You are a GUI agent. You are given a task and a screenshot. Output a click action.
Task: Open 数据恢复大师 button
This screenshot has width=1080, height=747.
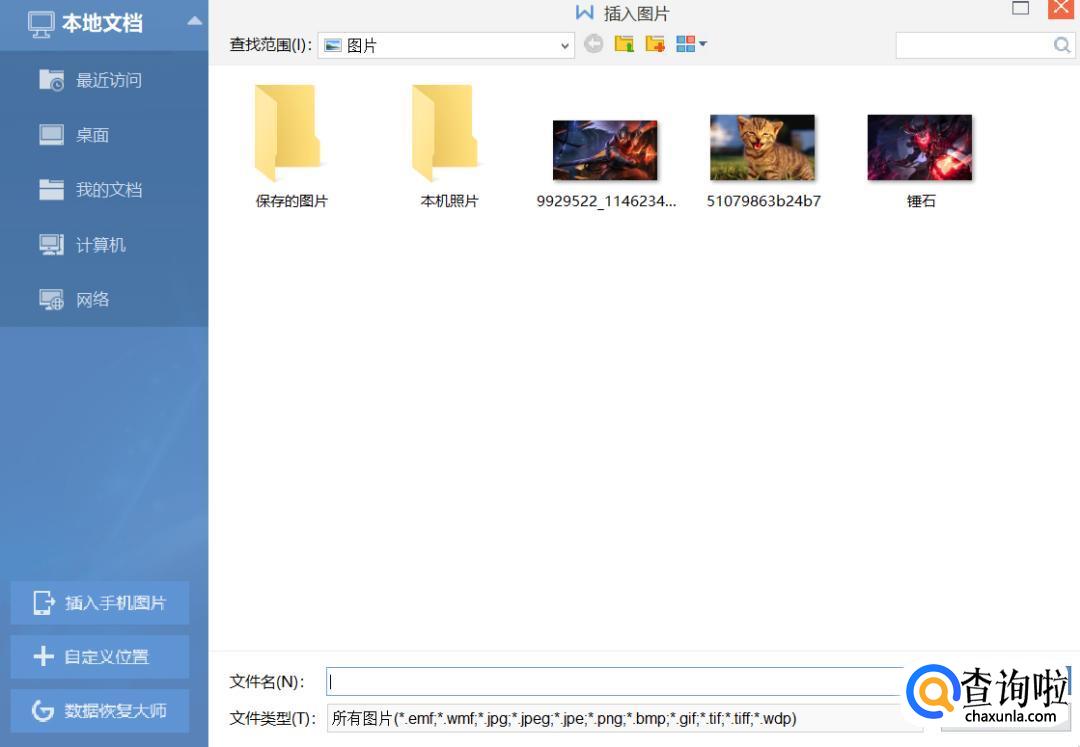point(100,711)
